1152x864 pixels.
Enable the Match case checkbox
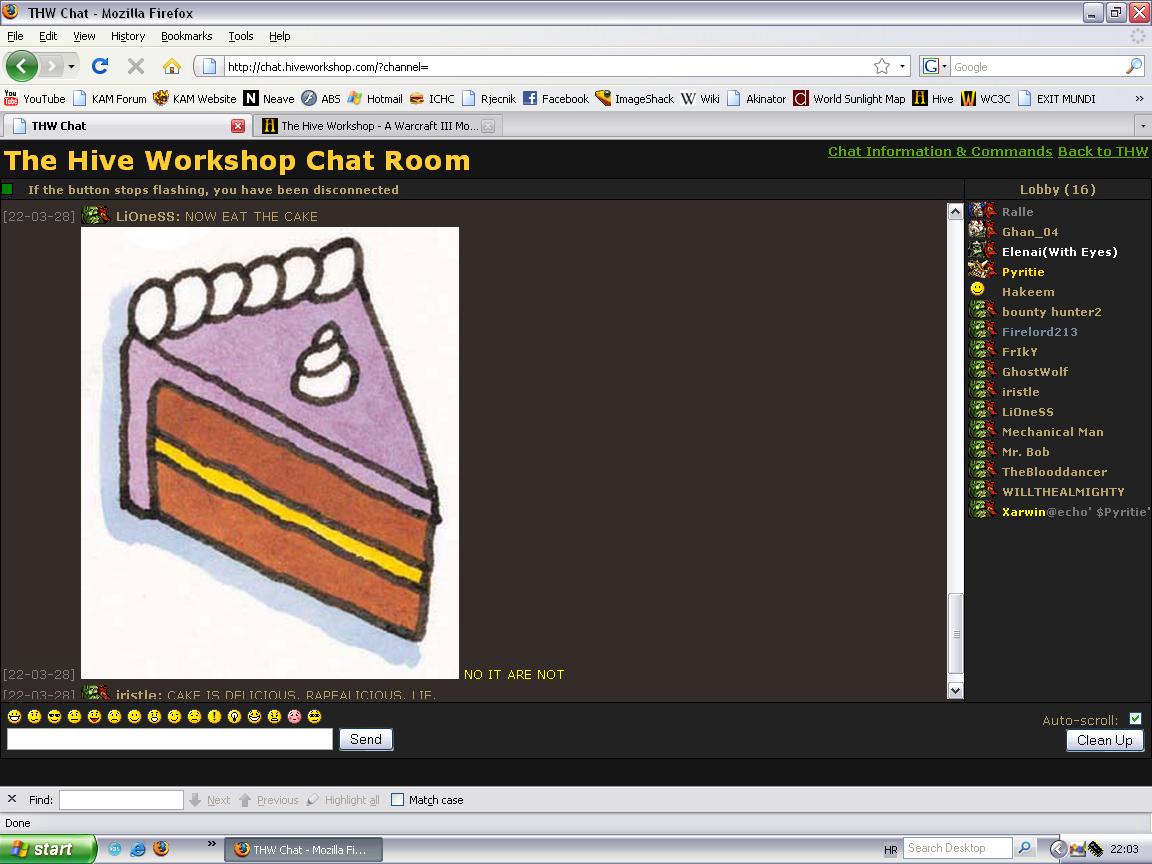coord(397,799)
